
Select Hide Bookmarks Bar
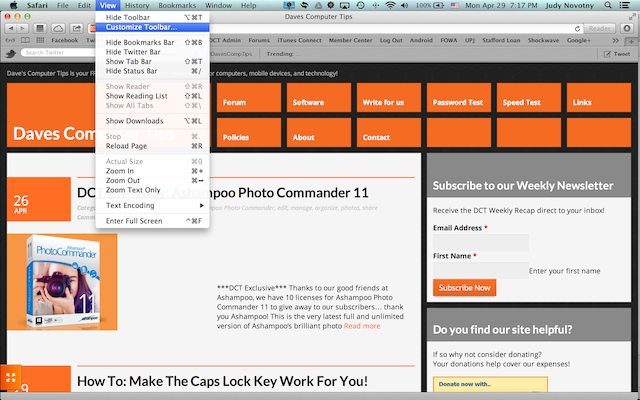(153, 42)
